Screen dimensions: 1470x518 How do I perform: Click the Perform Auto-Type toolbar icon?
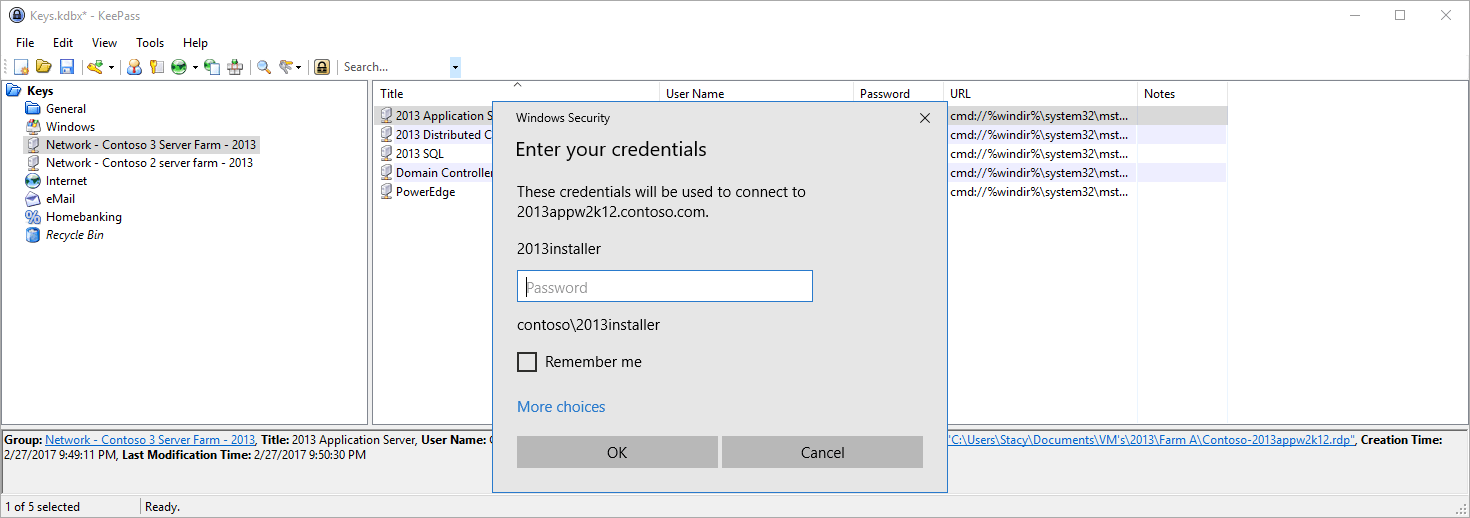(235, 67)
